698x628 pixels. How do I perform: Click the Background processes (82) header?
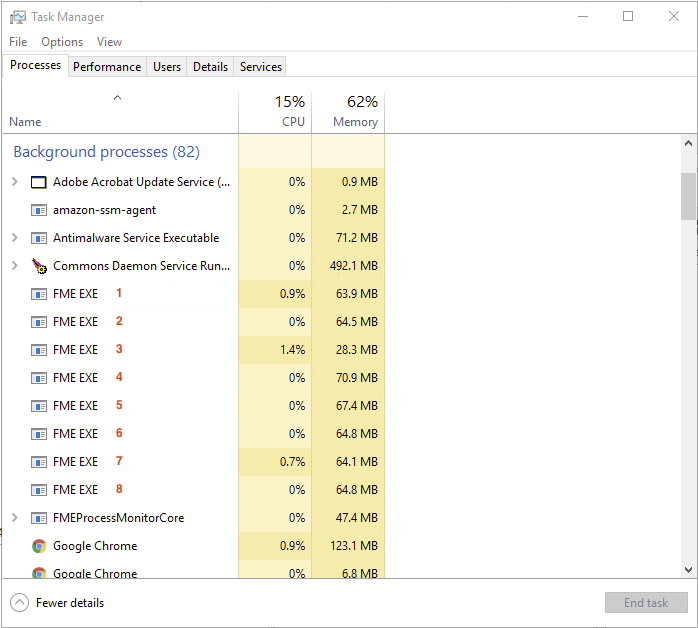(106, 152)
